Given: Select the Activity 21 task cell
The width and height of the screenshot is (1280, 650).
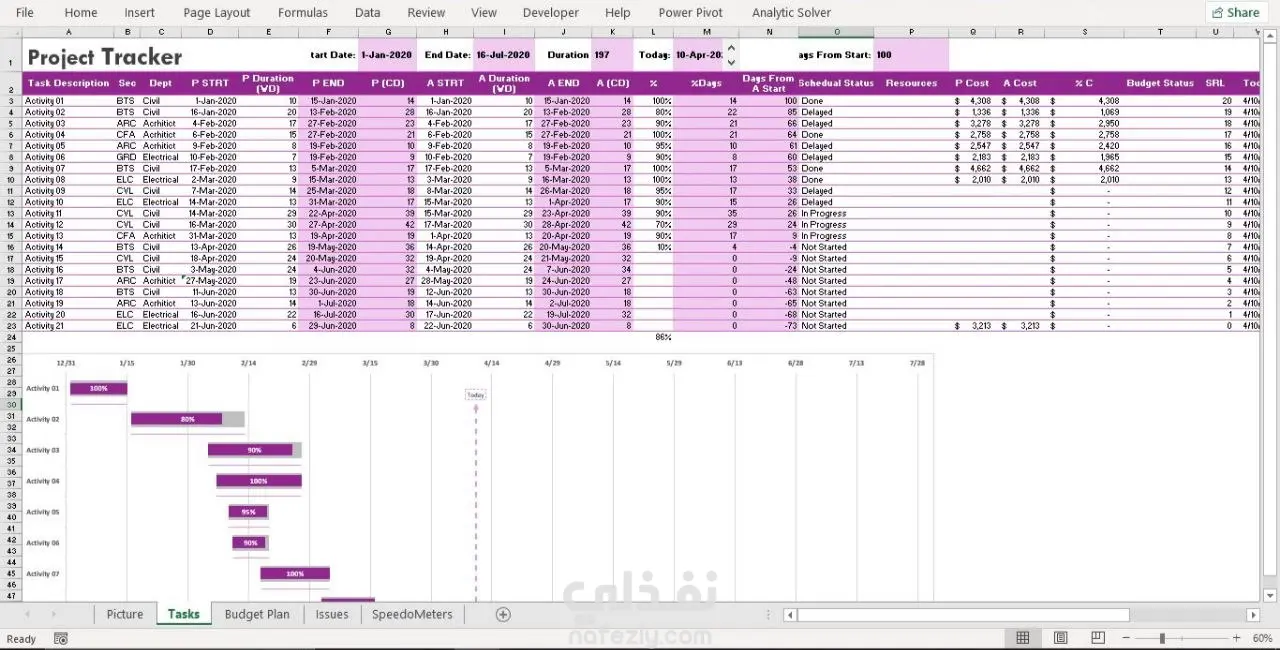Looking at the screenshot, I should (x=68, y=326).
